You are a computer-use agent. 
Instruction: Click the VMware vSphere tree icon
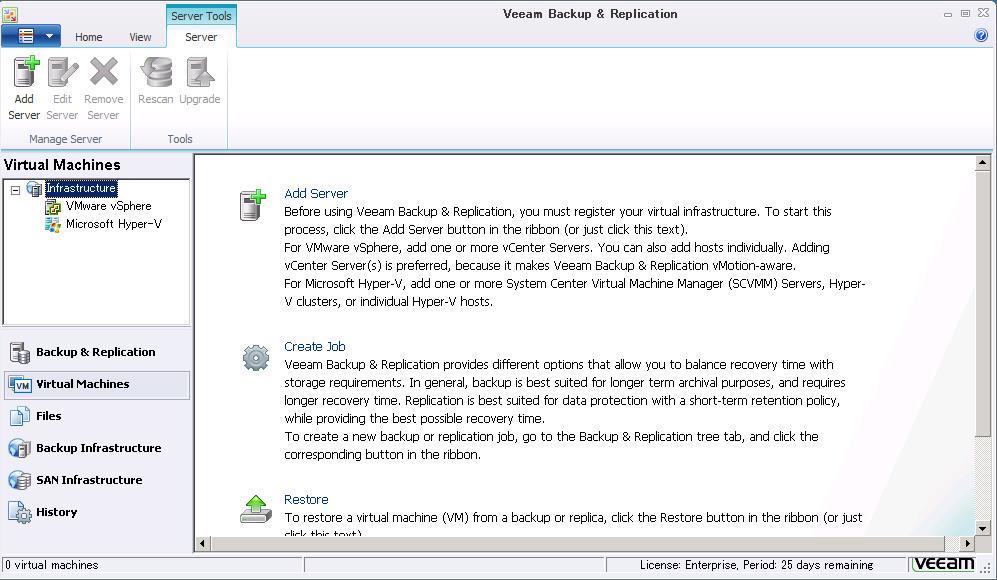[53, 207]
